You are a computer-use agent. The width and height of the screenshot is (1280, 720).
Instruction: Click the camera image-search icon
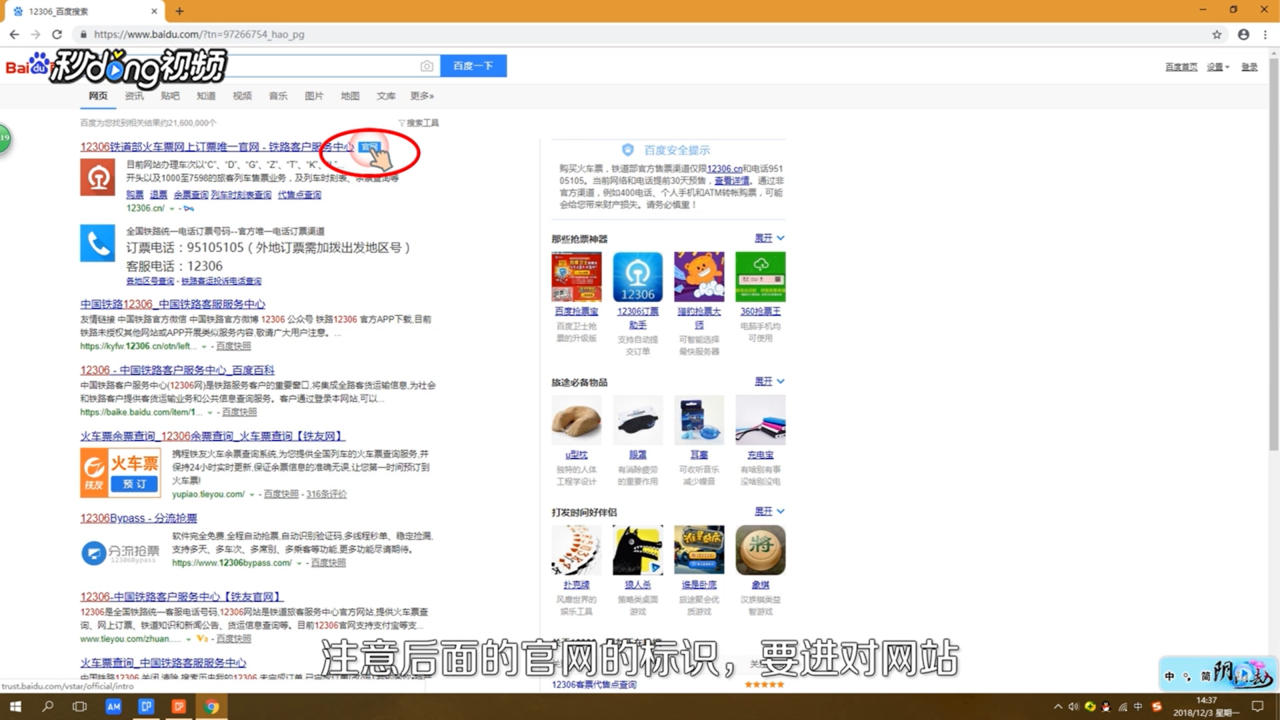[x=427, y=66]
